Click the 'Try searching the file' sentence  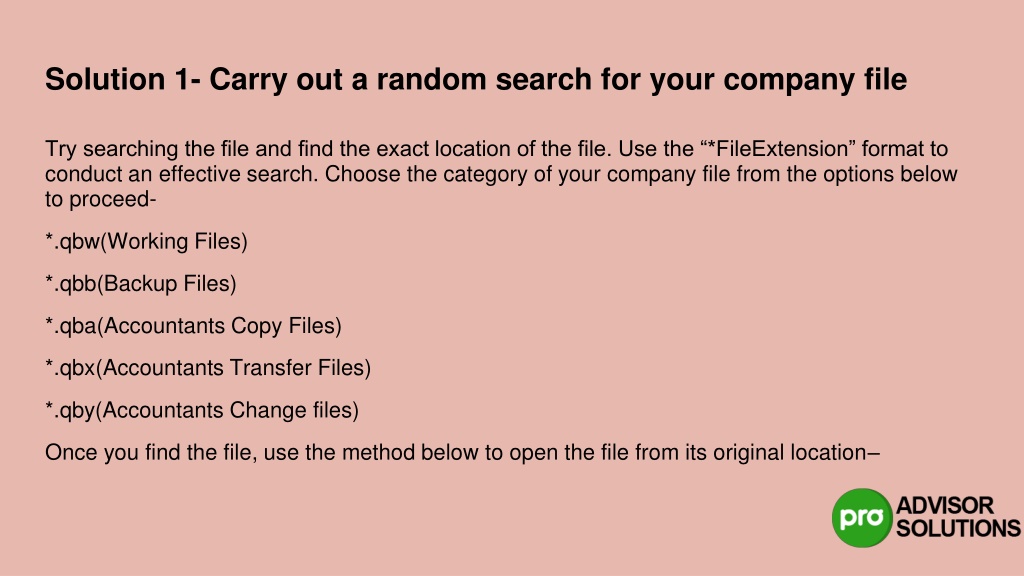pos(328,148)
